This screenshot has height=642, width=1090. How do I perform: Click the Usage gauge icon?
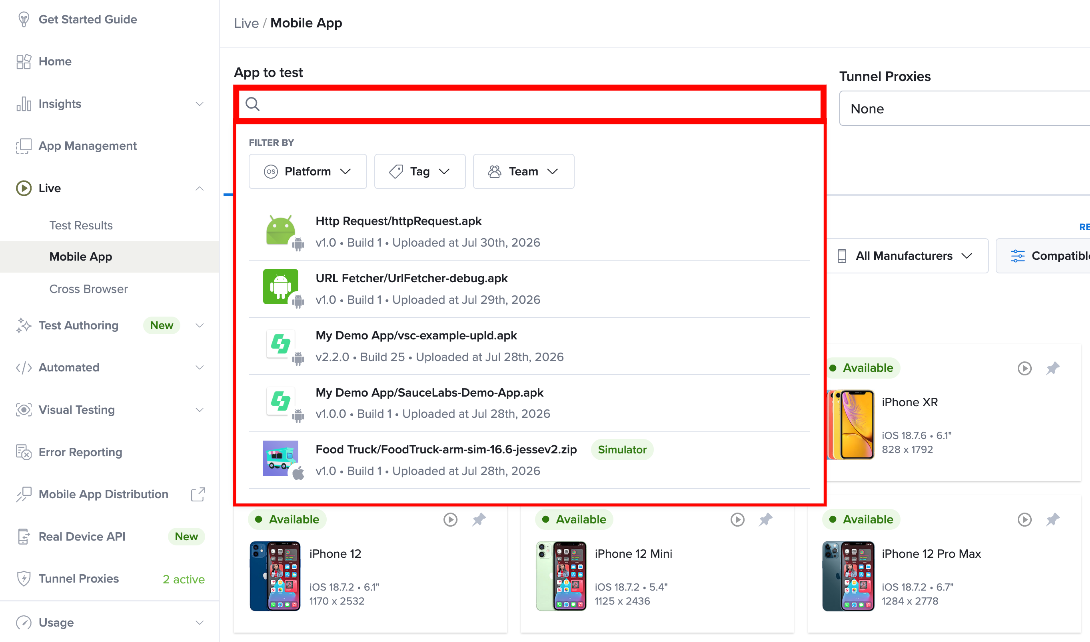pos(24,623)
